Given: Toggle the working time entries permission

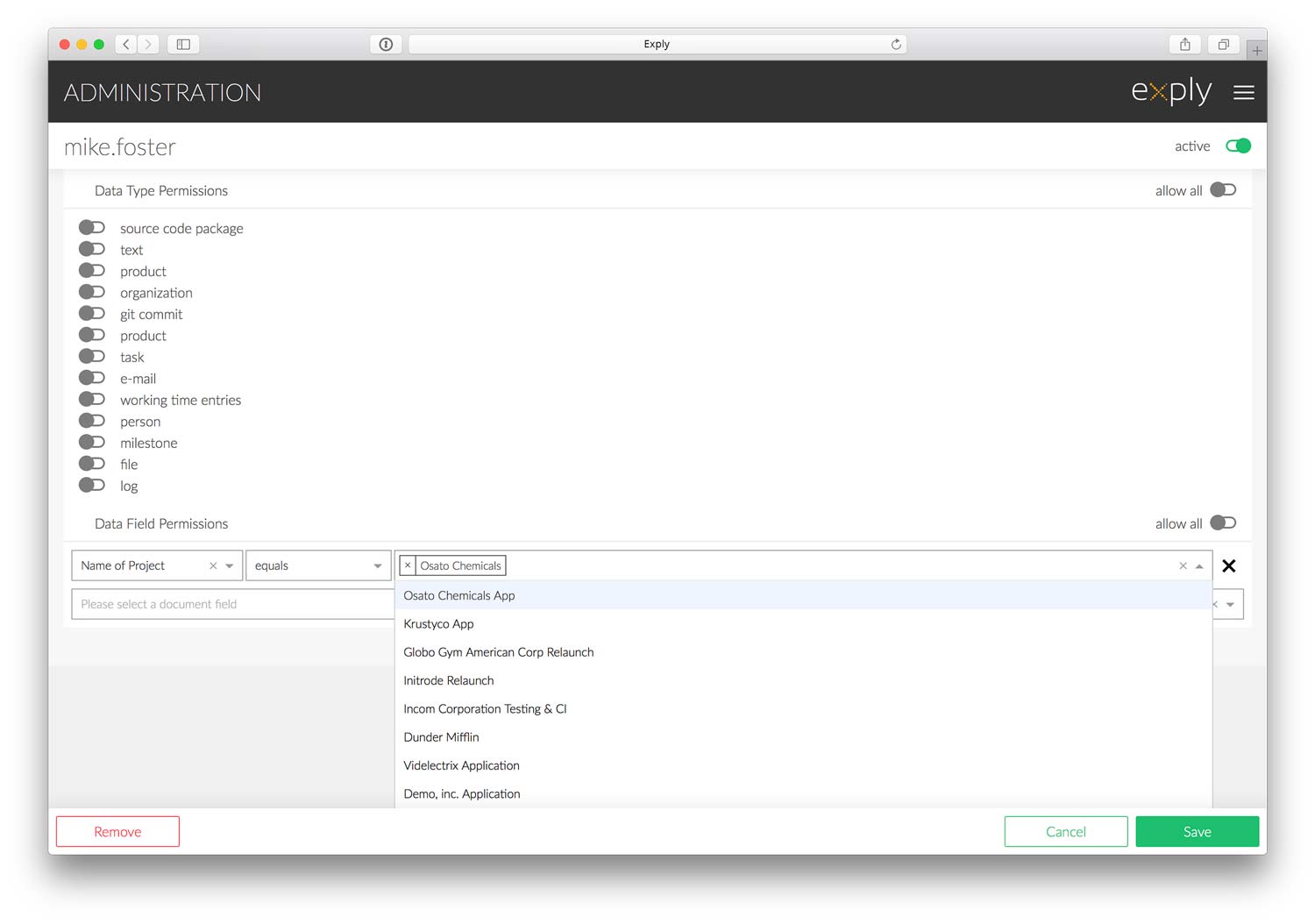Looking at the screenshot, I should click(x=92, y=400).
